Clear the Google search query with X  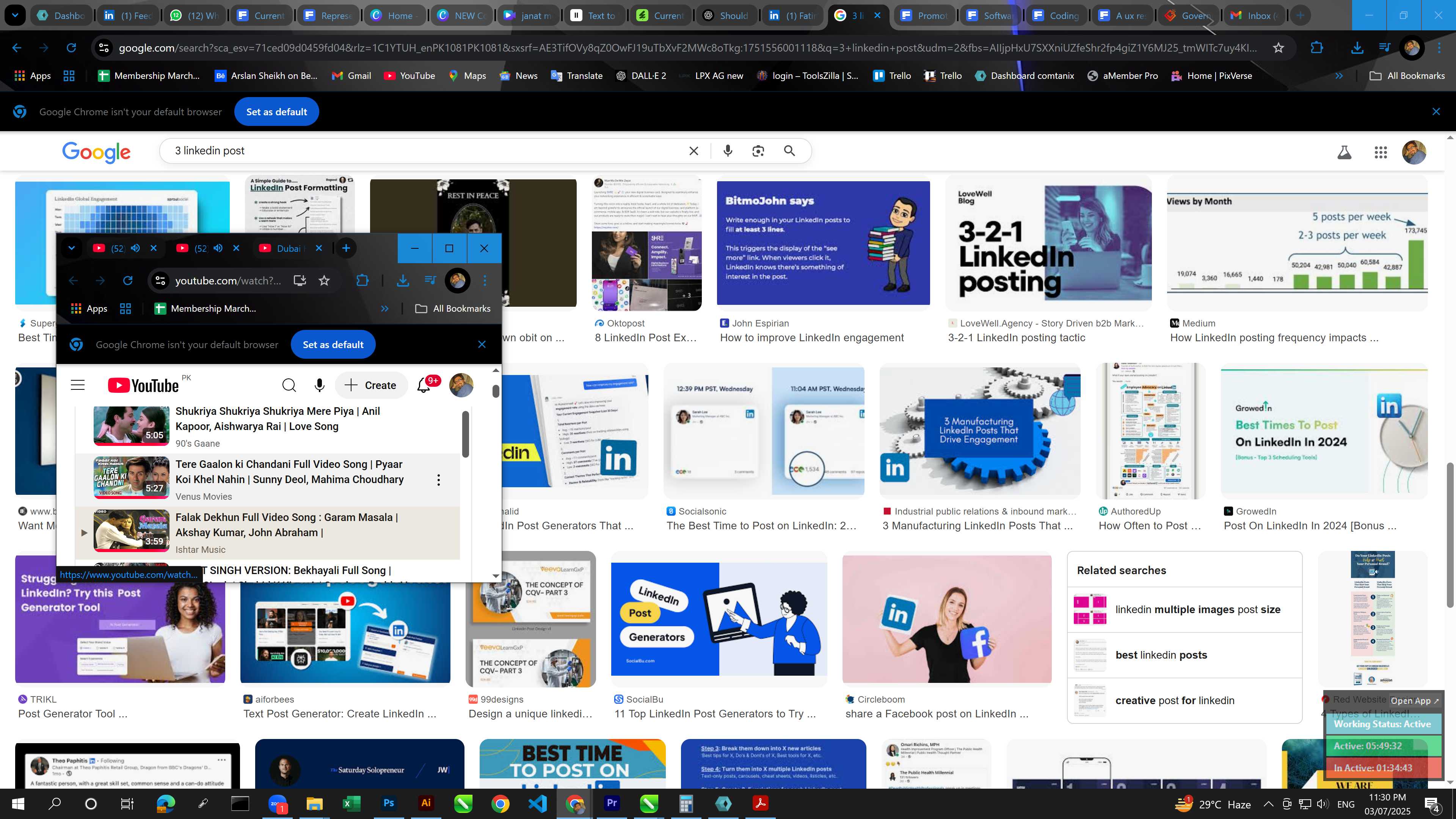click(693, 151)
